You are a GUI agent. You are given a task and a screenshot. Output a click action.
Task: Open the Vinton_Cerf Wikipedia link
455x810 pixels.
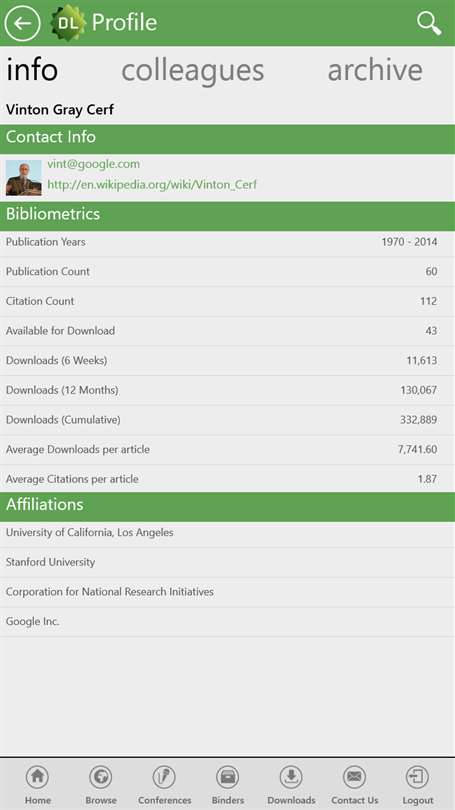pyautogui.click(x=152, y=184)
